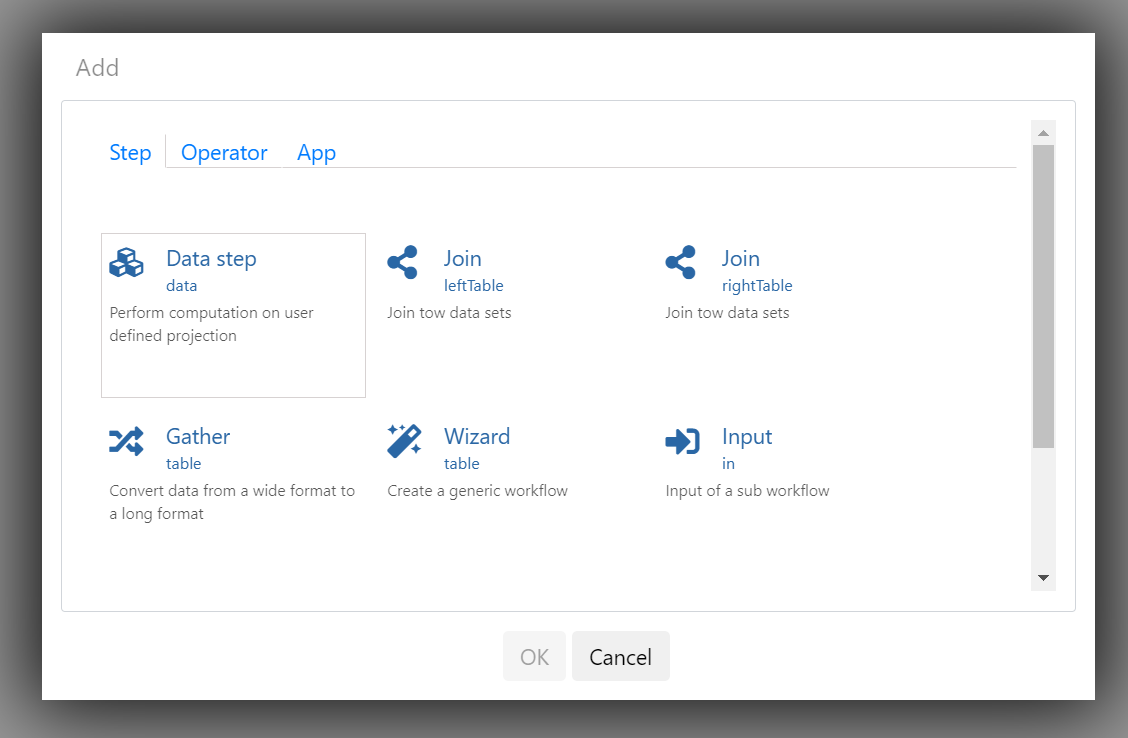
Task: Click the OK button
Action: click(535, 656)
